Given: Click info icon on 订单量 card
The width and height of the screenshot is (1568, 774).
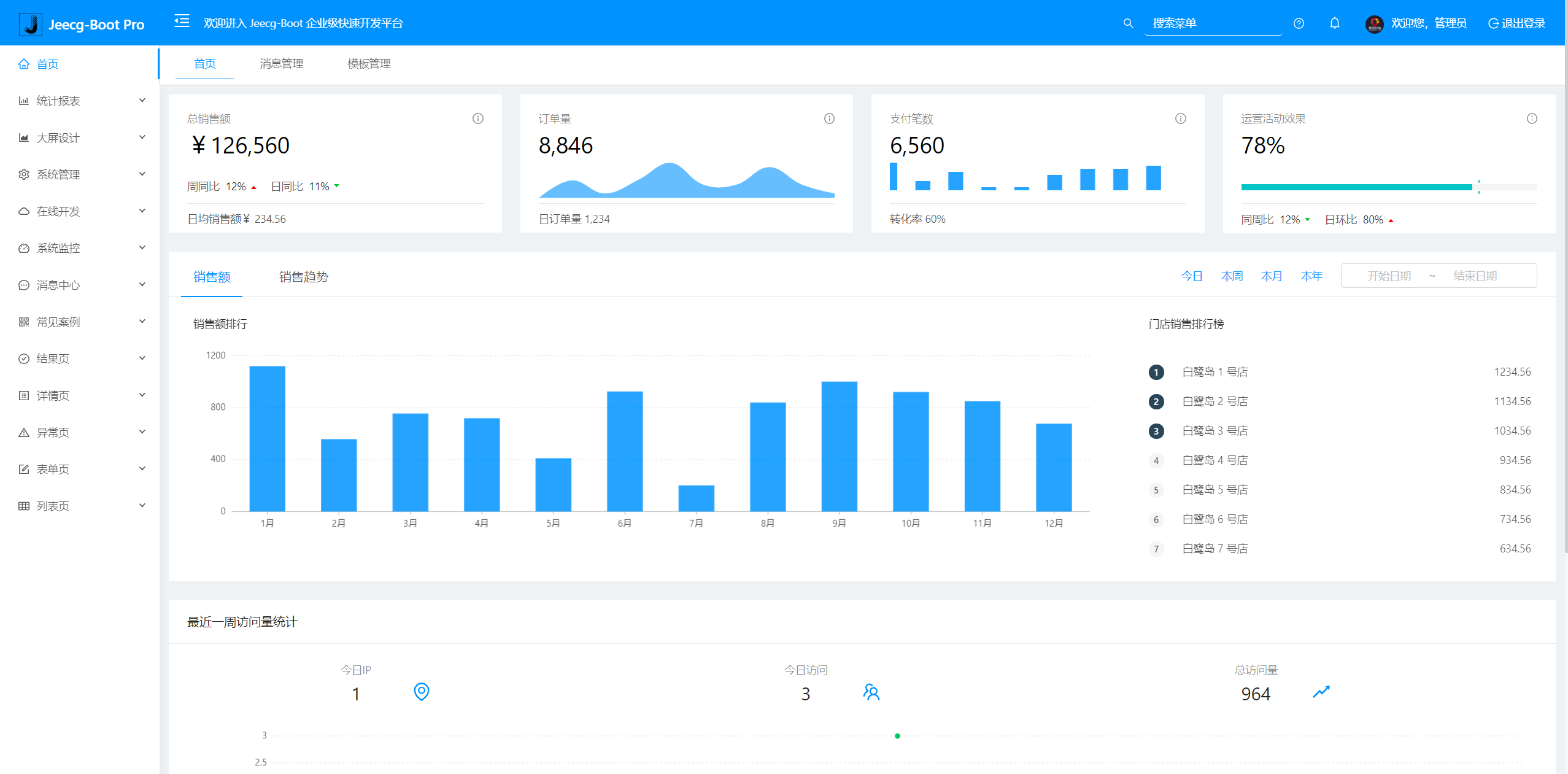Looking at the screenshot, I should [x=829, y=118].
